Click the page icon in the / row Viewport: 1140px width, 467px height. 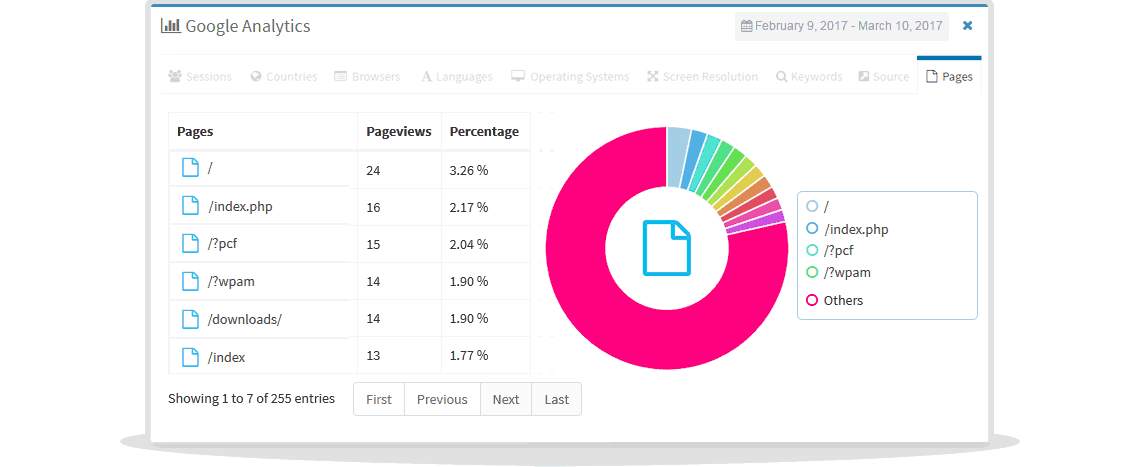[x=190, y=167]
